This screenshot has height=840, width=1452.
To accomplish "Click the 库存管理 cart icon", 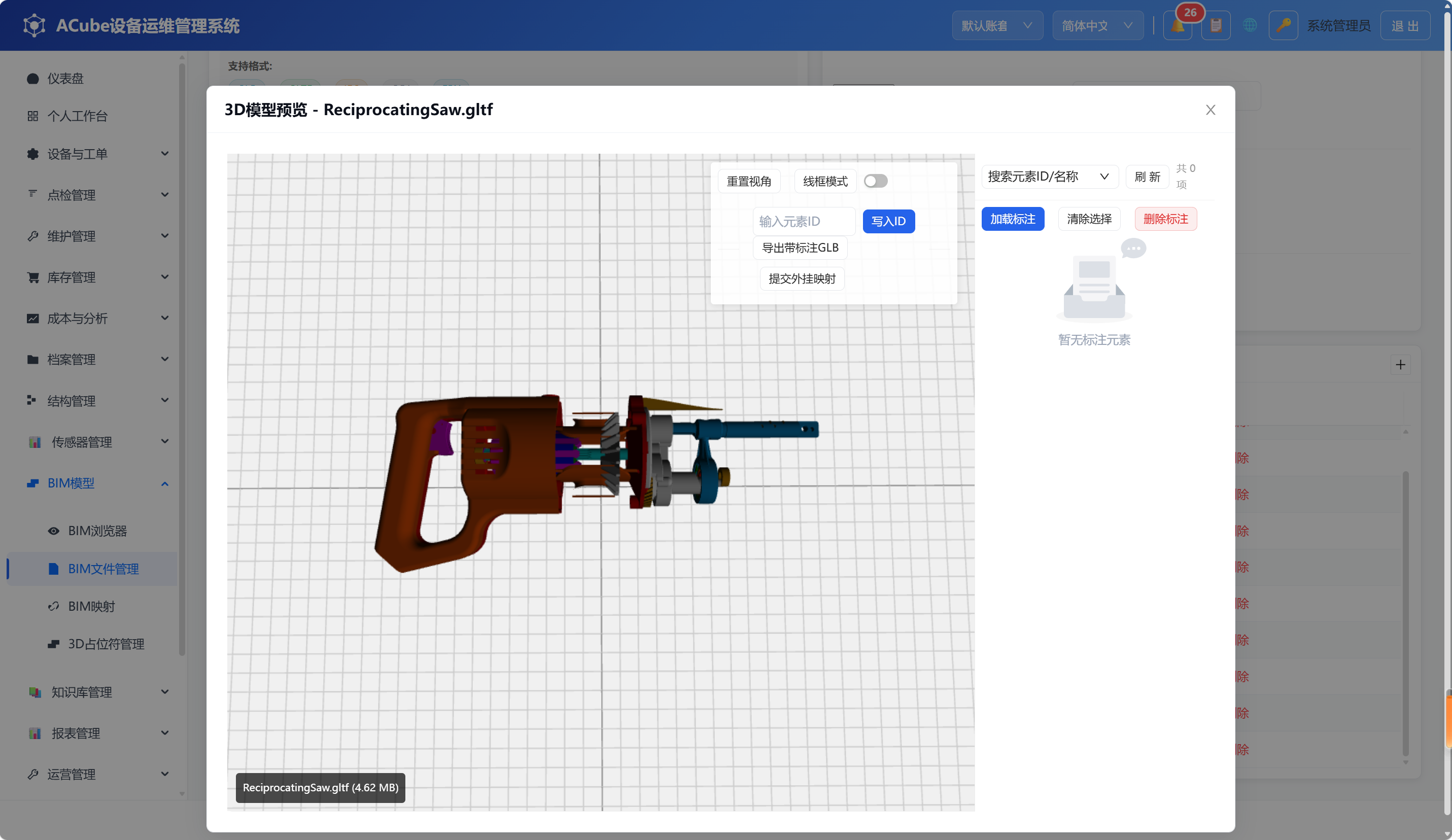I will (33, 277).
